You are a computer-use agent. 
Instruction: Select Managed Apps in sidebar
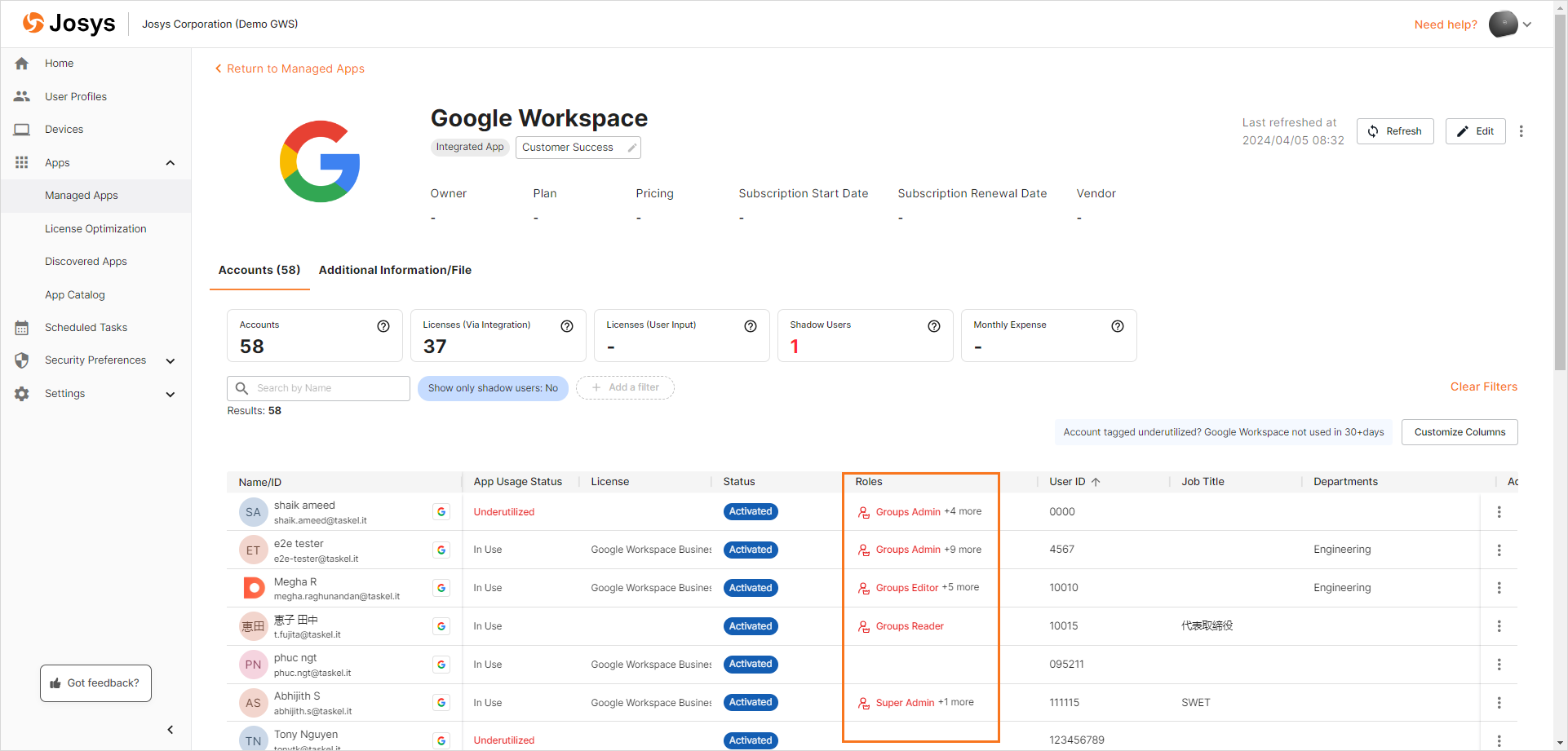(95, 196)
